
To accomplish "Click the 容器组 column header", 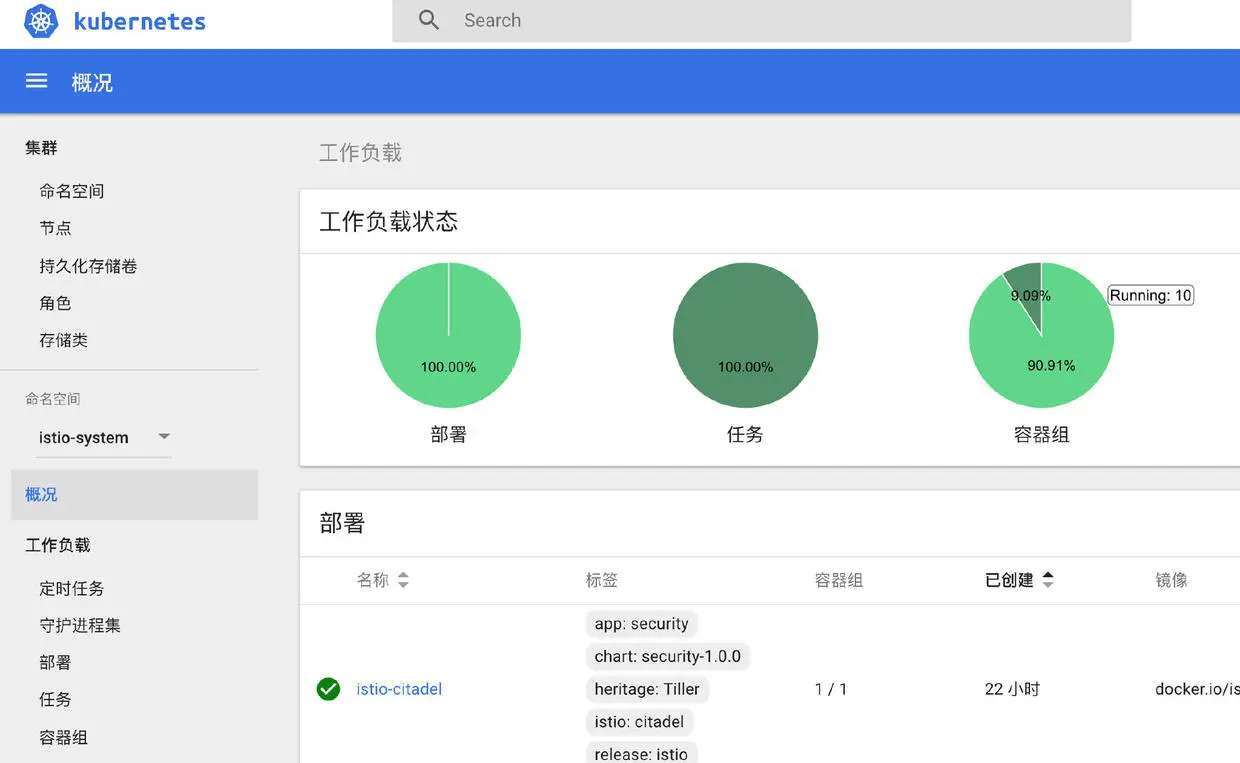I will pos(839,580).
